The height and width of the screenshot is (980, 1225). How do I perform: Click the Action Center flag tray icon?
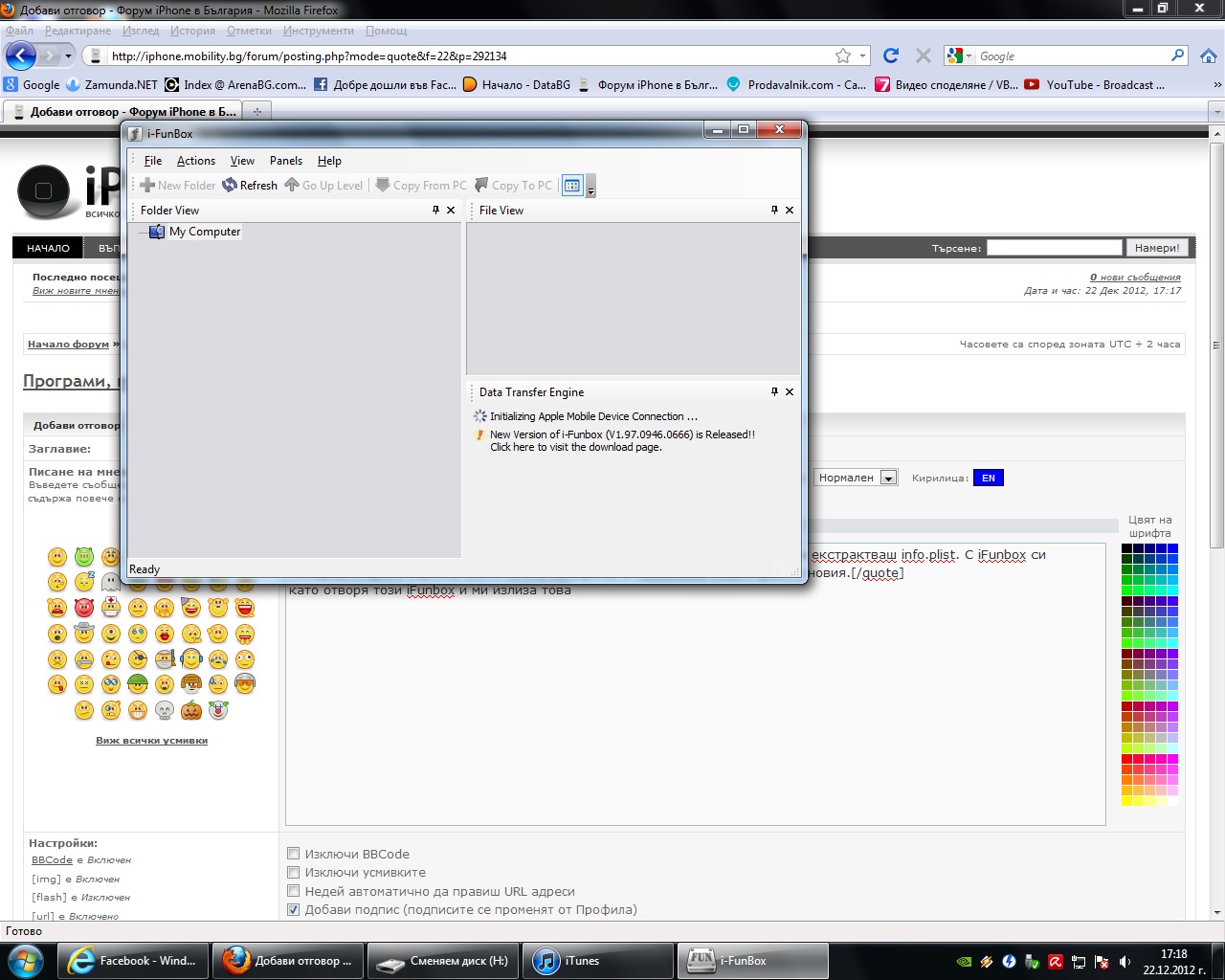pos(1102,962)
